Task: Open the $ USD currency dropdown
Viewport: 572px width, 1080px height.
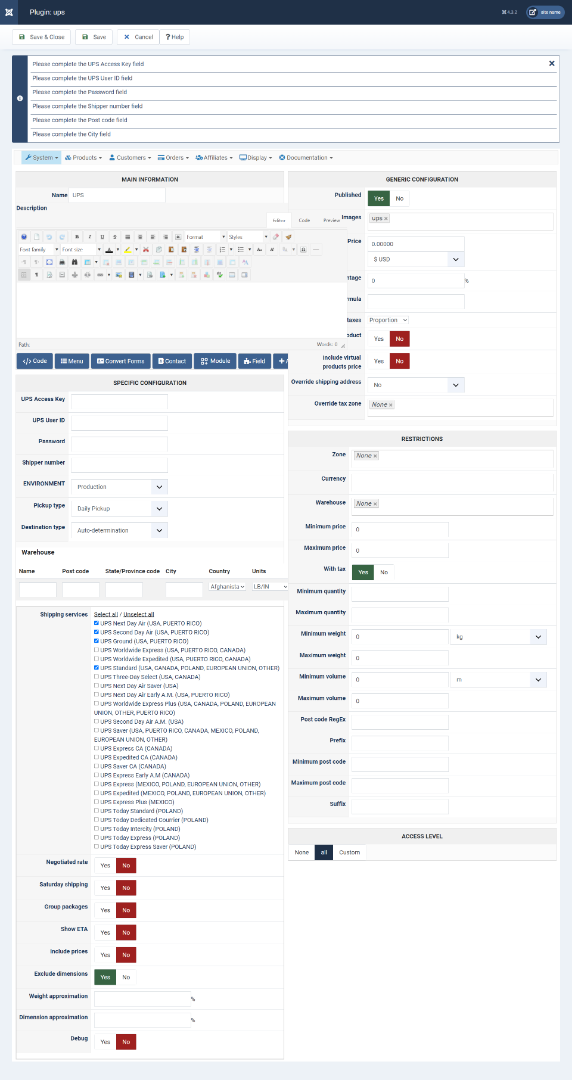Action: 416,259
